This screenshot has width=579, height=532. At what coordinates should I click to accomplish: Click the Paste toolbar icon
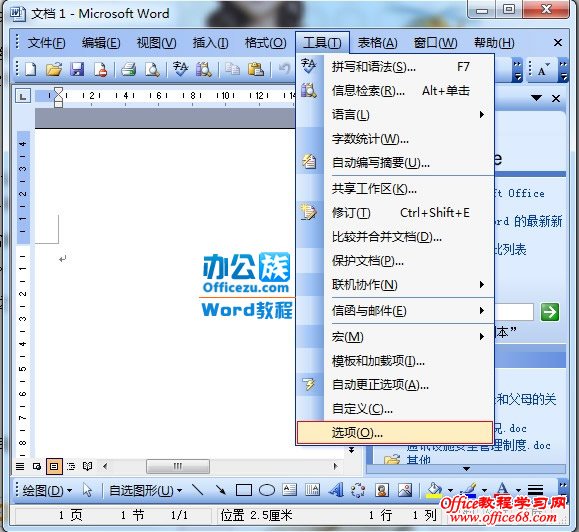click(x=256, y=69)
